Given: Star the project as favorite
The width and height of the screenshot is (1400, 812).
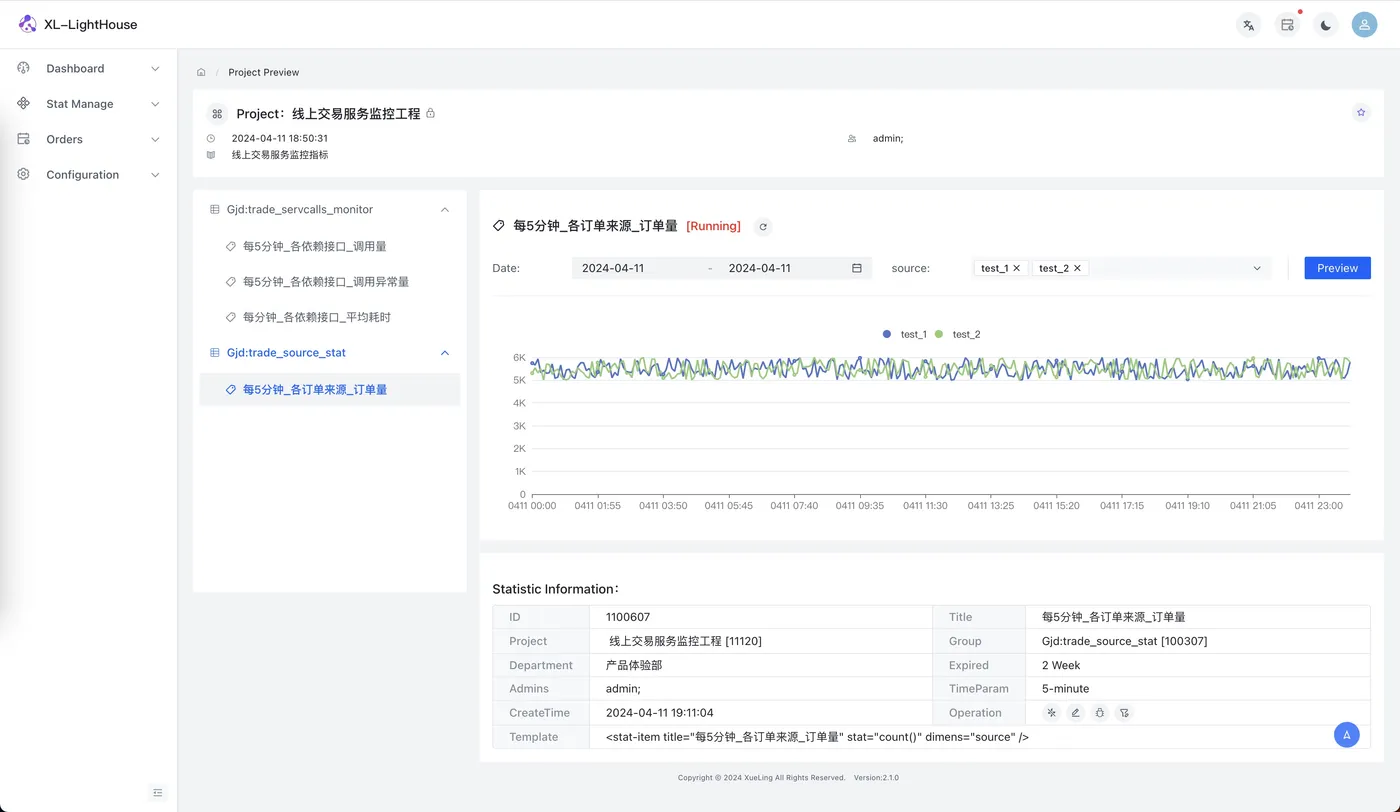Looking at the screenshot, I should click(1361, 113).
